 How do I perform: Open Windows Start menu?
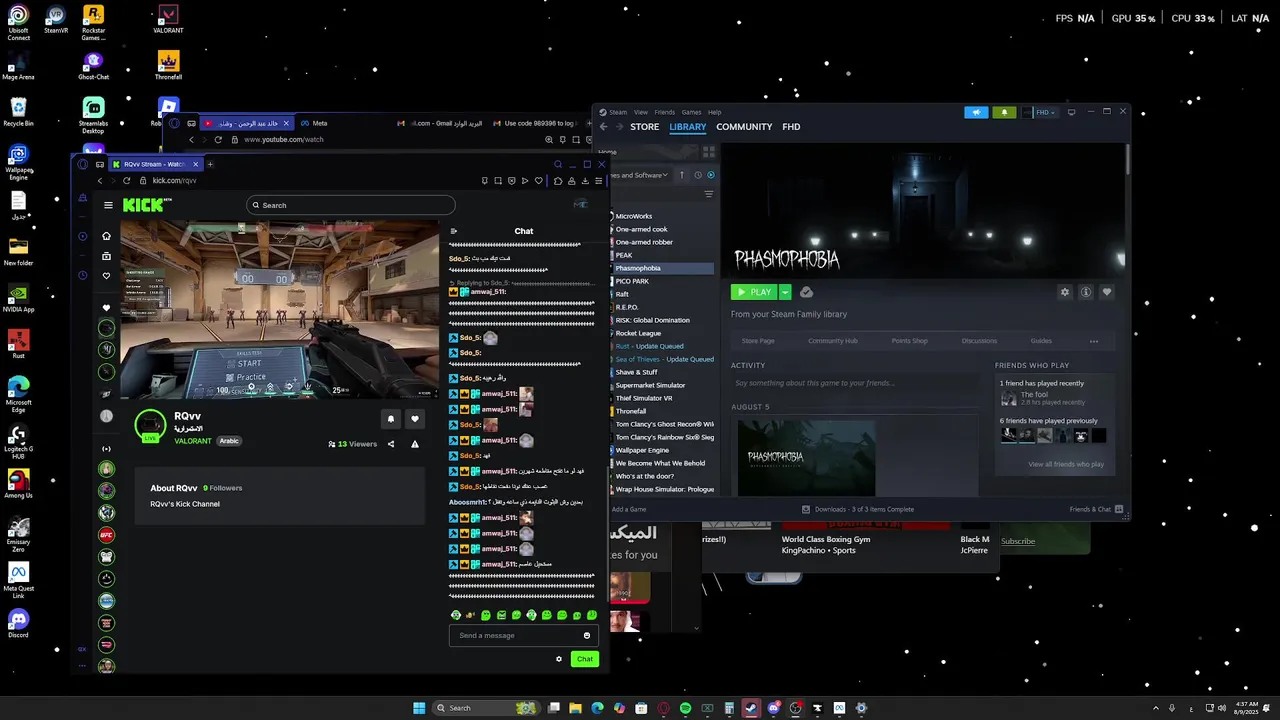[419, 708]
